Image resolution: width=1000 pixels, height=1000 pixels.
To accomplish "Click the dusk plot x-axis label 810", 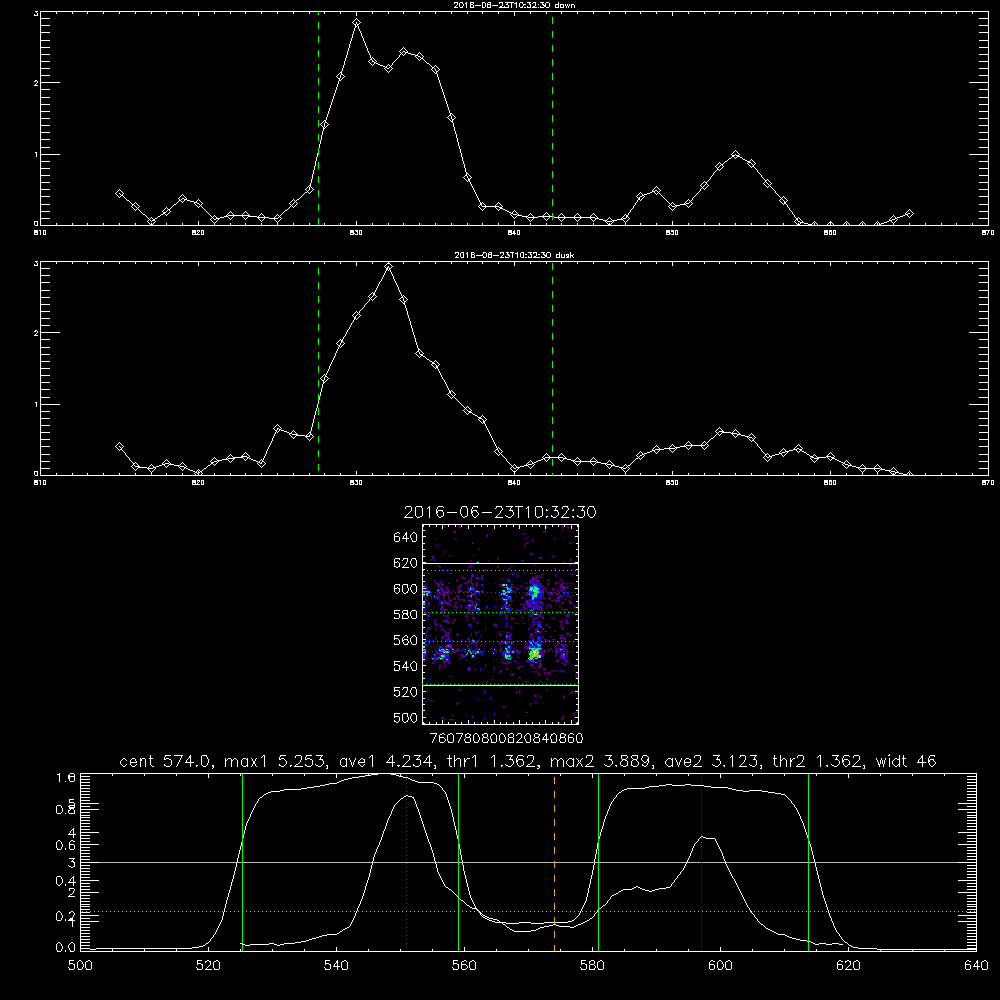I will coord(40,483).
